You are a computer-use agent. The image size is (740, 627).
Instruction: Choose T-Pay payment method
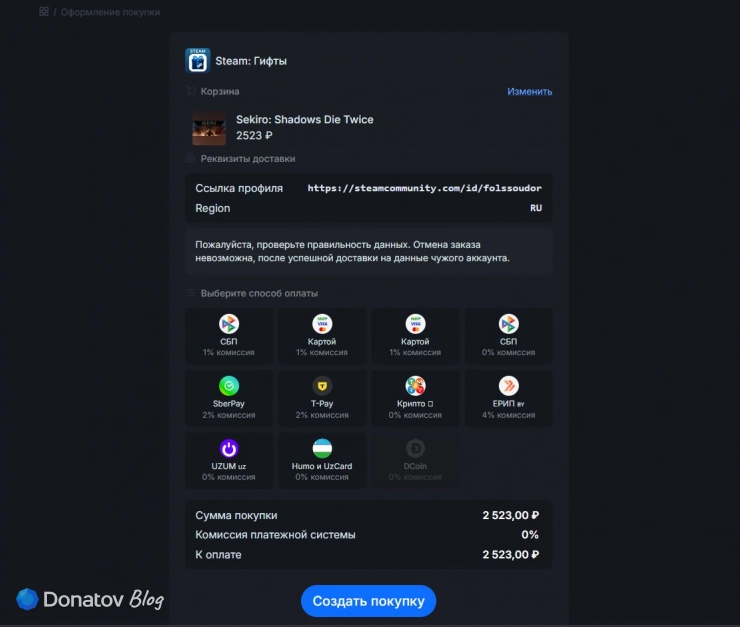pyautogui.click(x=322, y=398)
